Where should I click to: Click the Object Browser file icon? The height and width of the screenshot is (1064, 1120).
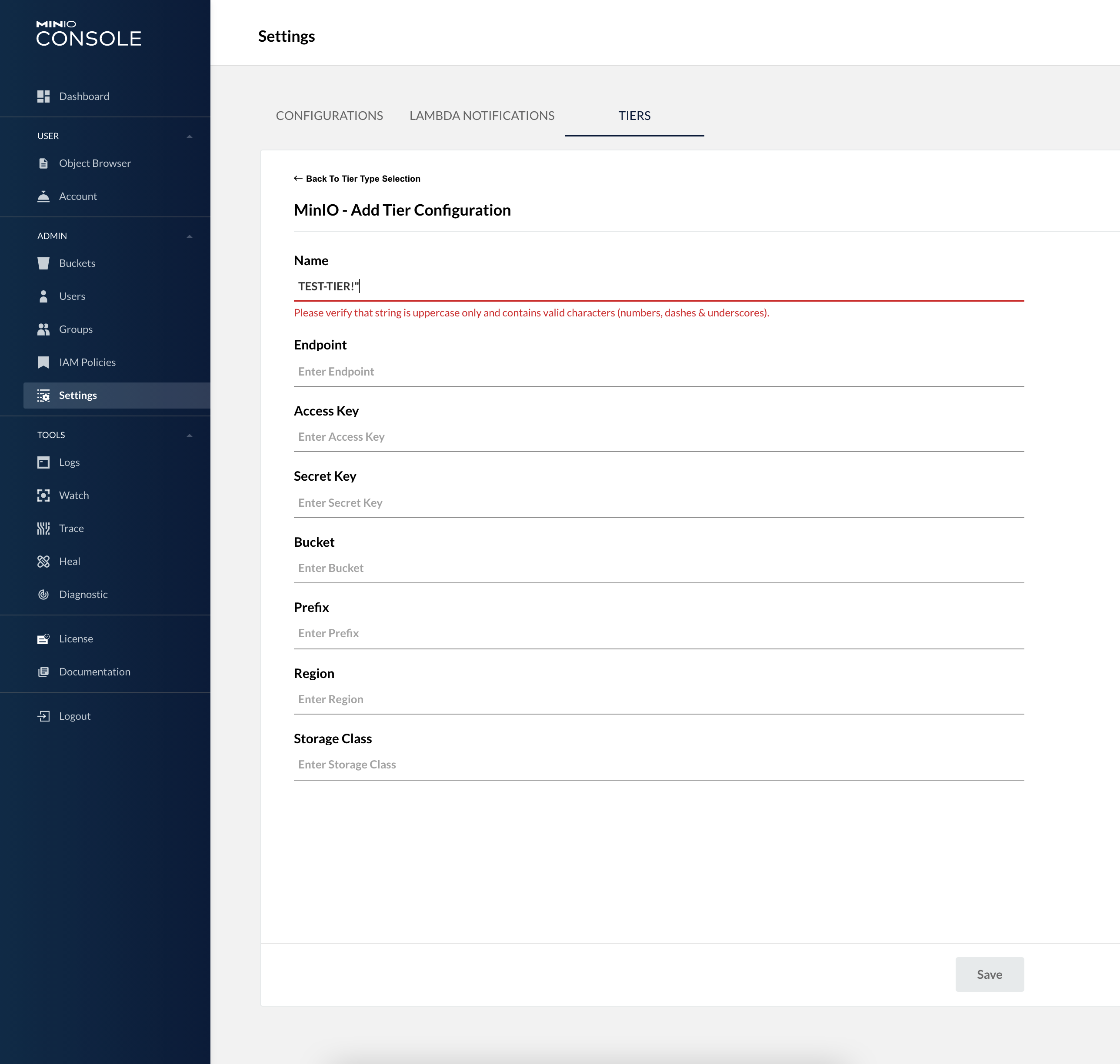click(43, 163)
